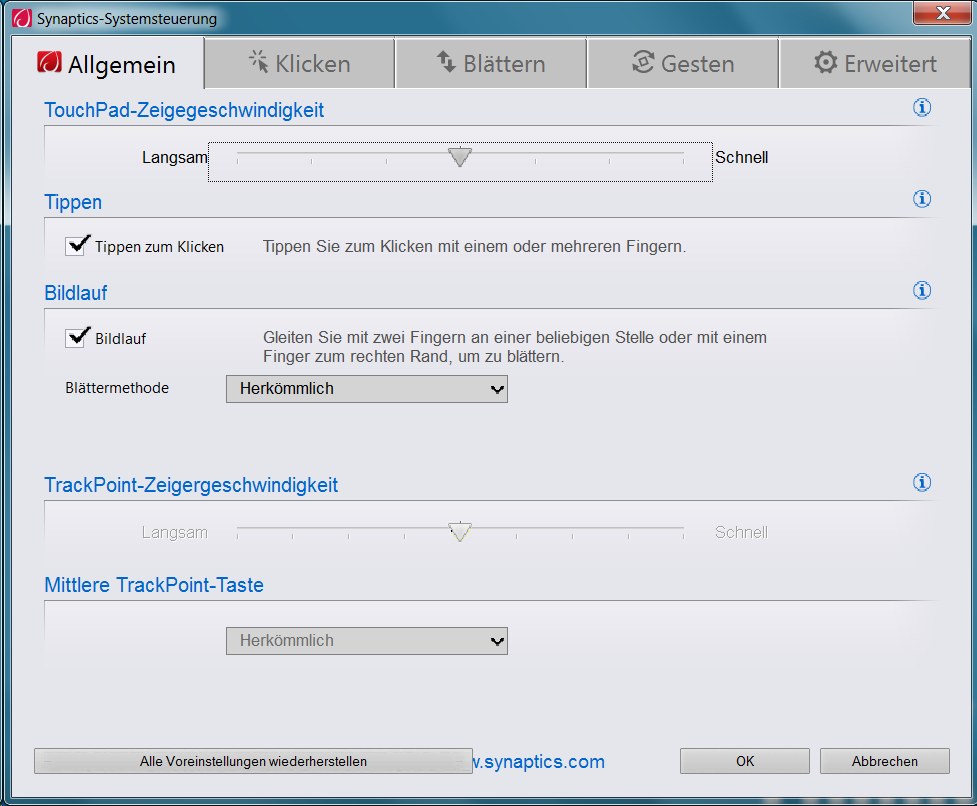
Task: Open info for TrackPoint-Zeigergeschwindigkeit section
Action: pyautogui.click(x=922, y=482)
